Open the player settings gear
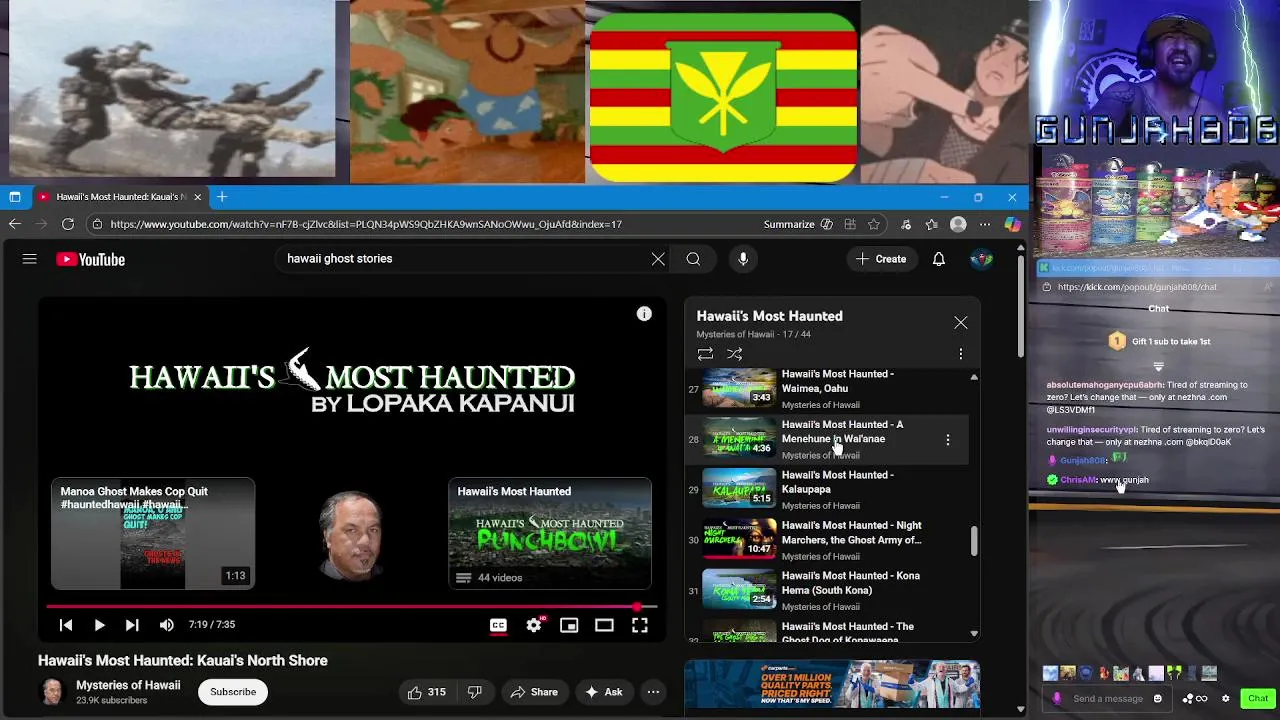 click(x=534, y=625)
